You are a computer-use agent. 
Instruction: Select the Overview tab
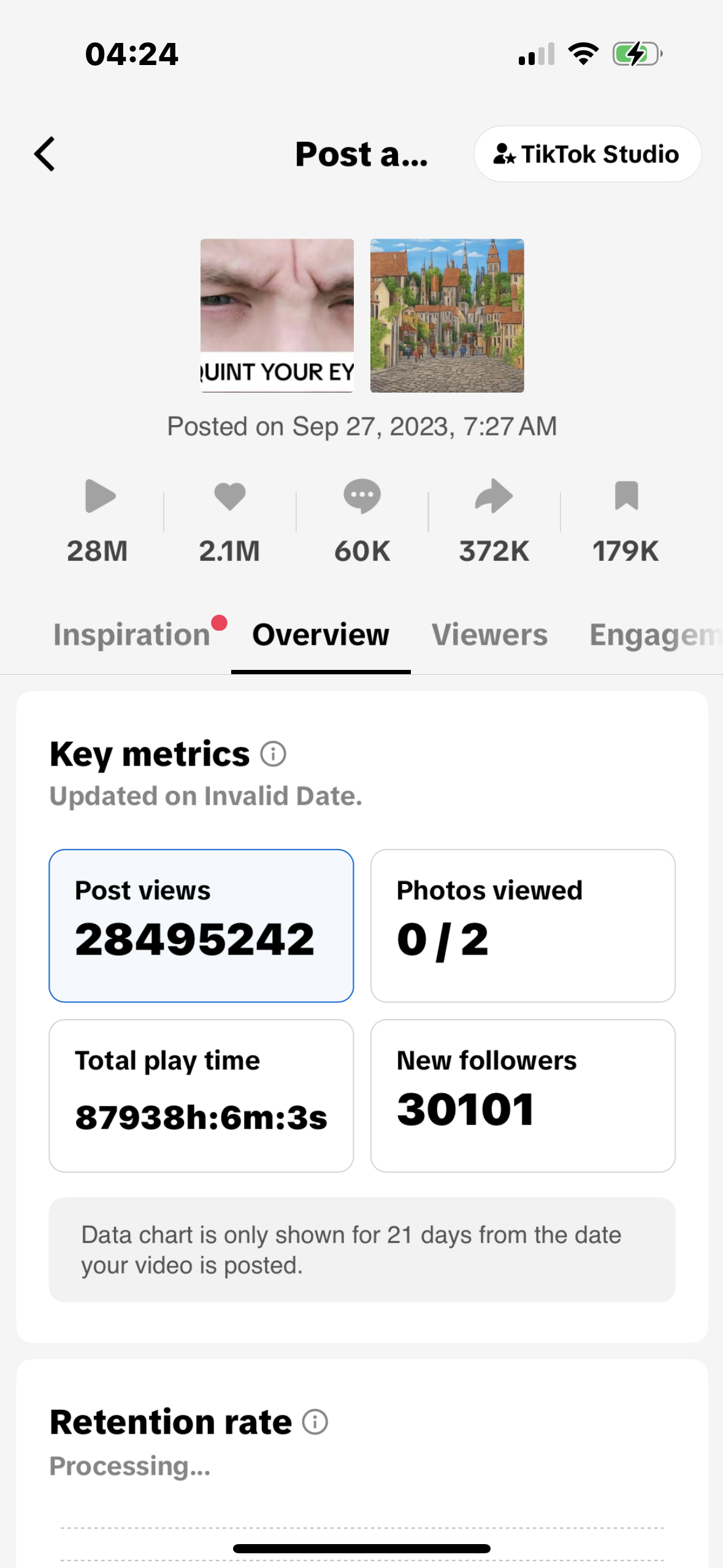321,635
